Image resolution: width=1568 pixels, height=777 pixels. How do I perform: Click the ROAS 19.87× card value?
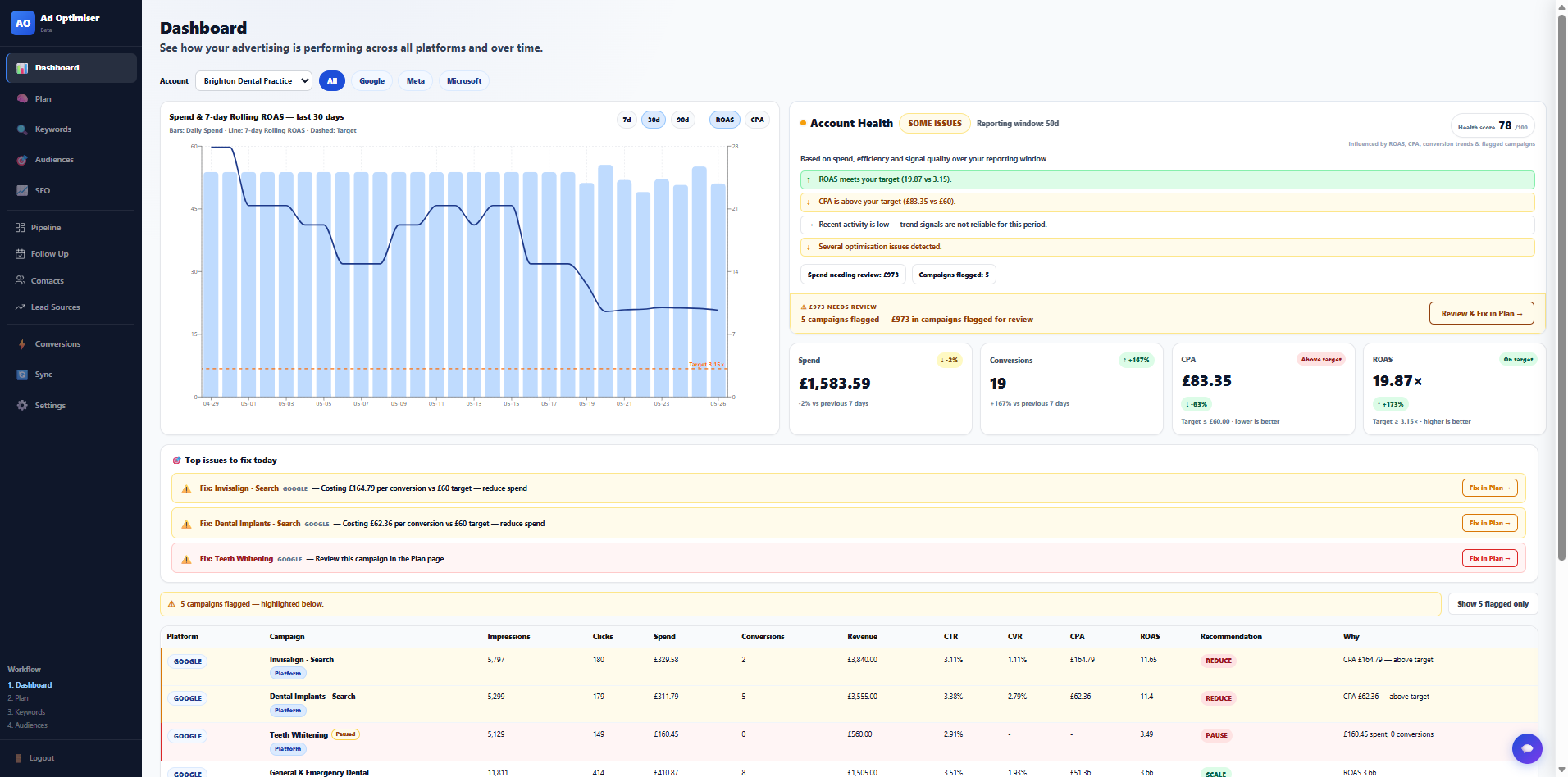click(x=1397, y=381)
